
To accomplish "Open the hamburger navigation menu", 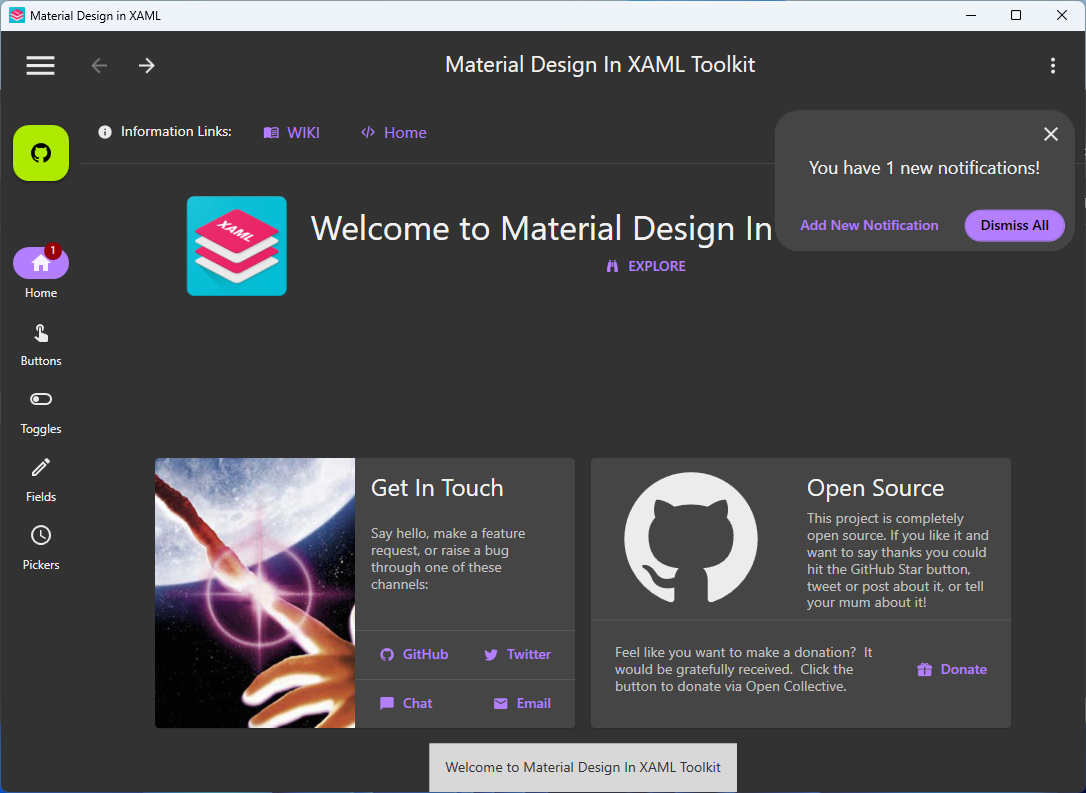I will click(40, 65).
